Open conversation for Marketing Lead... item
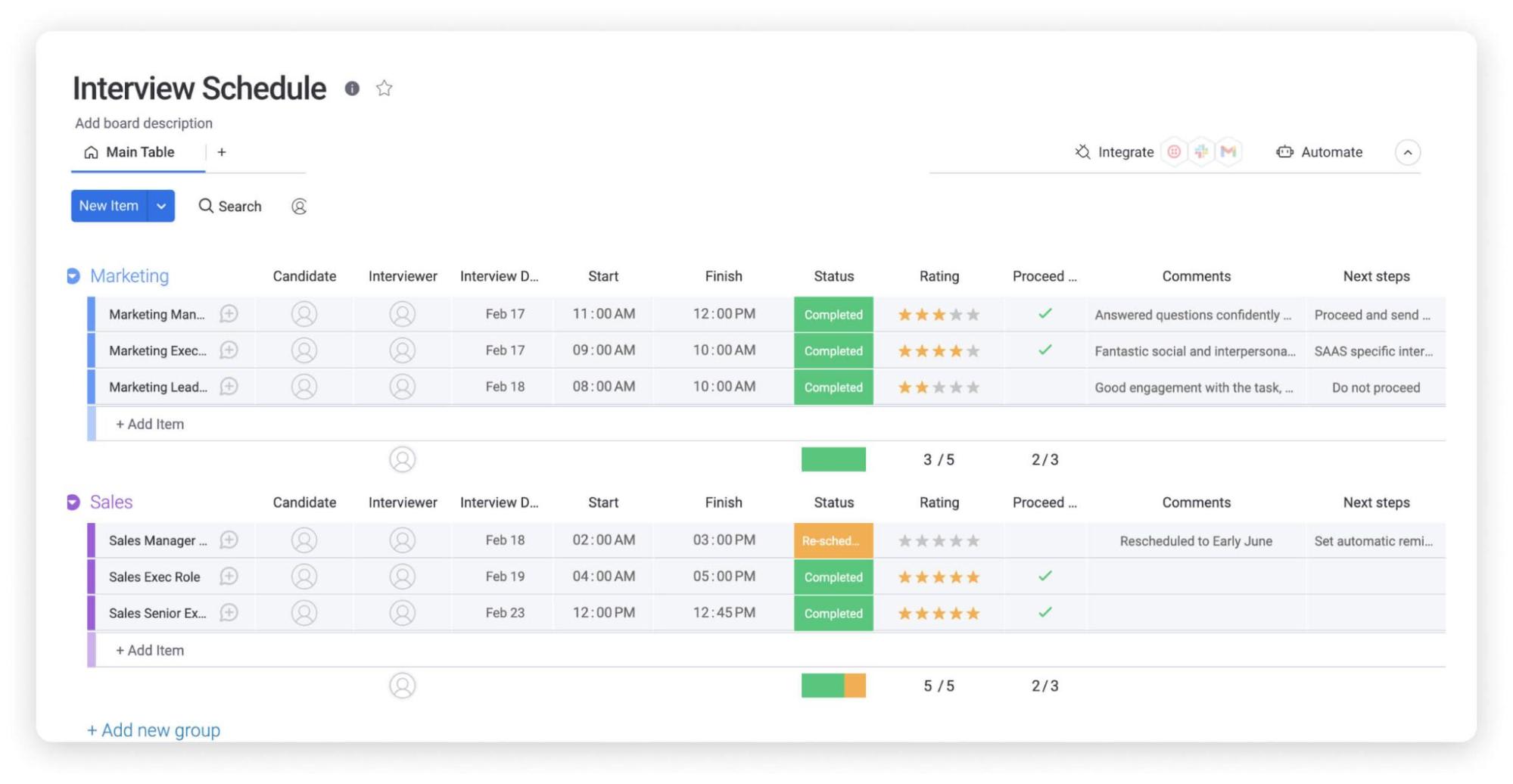The width and height of the screenshot is (1513, 784). [229, 387]
